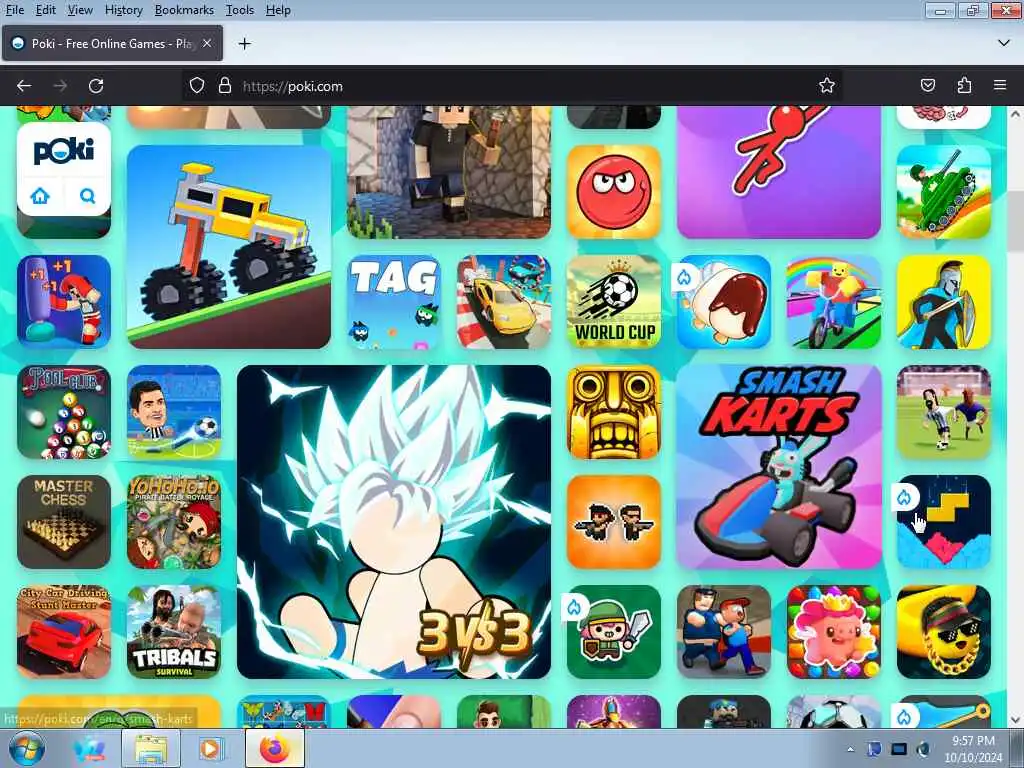Open the 3 vs 3 lightning fighter game
1024x768 pixels.
coord(394,522)
